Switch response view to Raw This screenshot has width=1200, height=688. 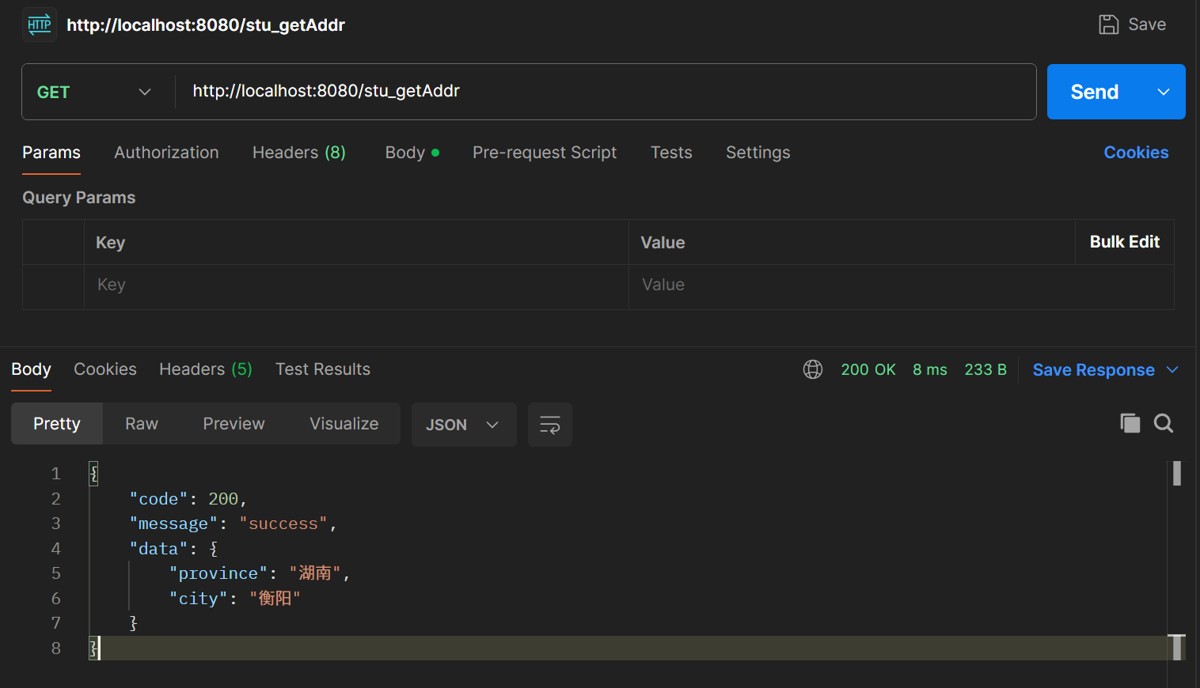141,424
